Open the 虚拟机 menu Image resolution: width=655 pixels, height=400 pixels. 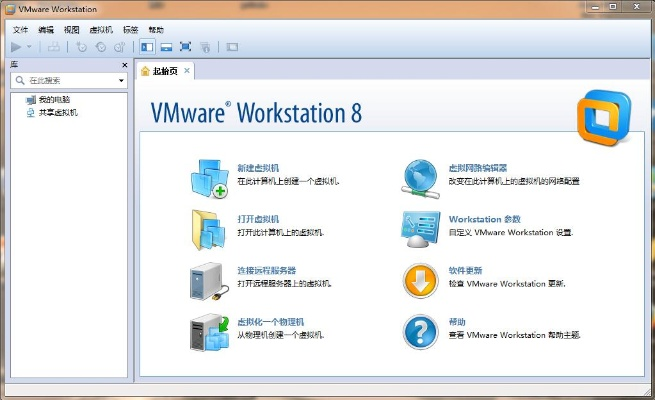pos(101,30)
